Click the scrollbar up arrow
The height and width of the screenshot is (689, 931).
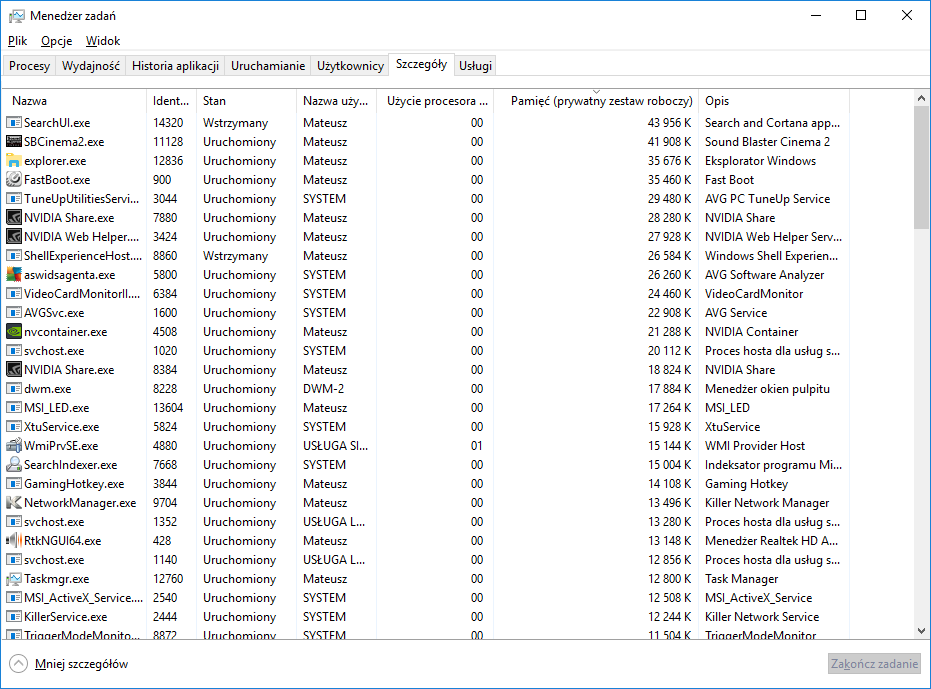tap(921, 98)
